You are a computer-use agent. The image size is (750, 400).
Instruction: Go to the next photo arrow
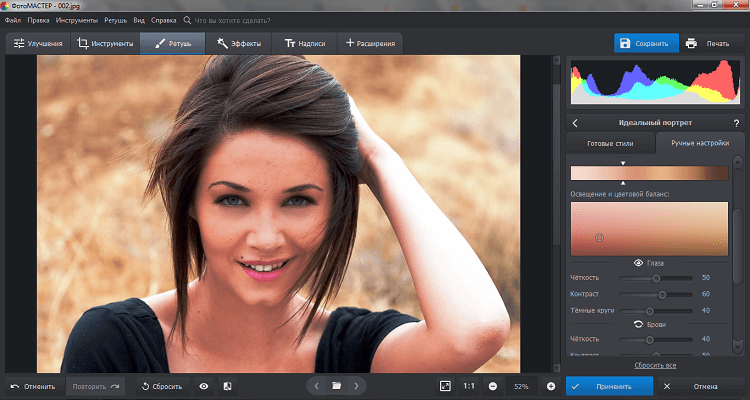[357, 385]
